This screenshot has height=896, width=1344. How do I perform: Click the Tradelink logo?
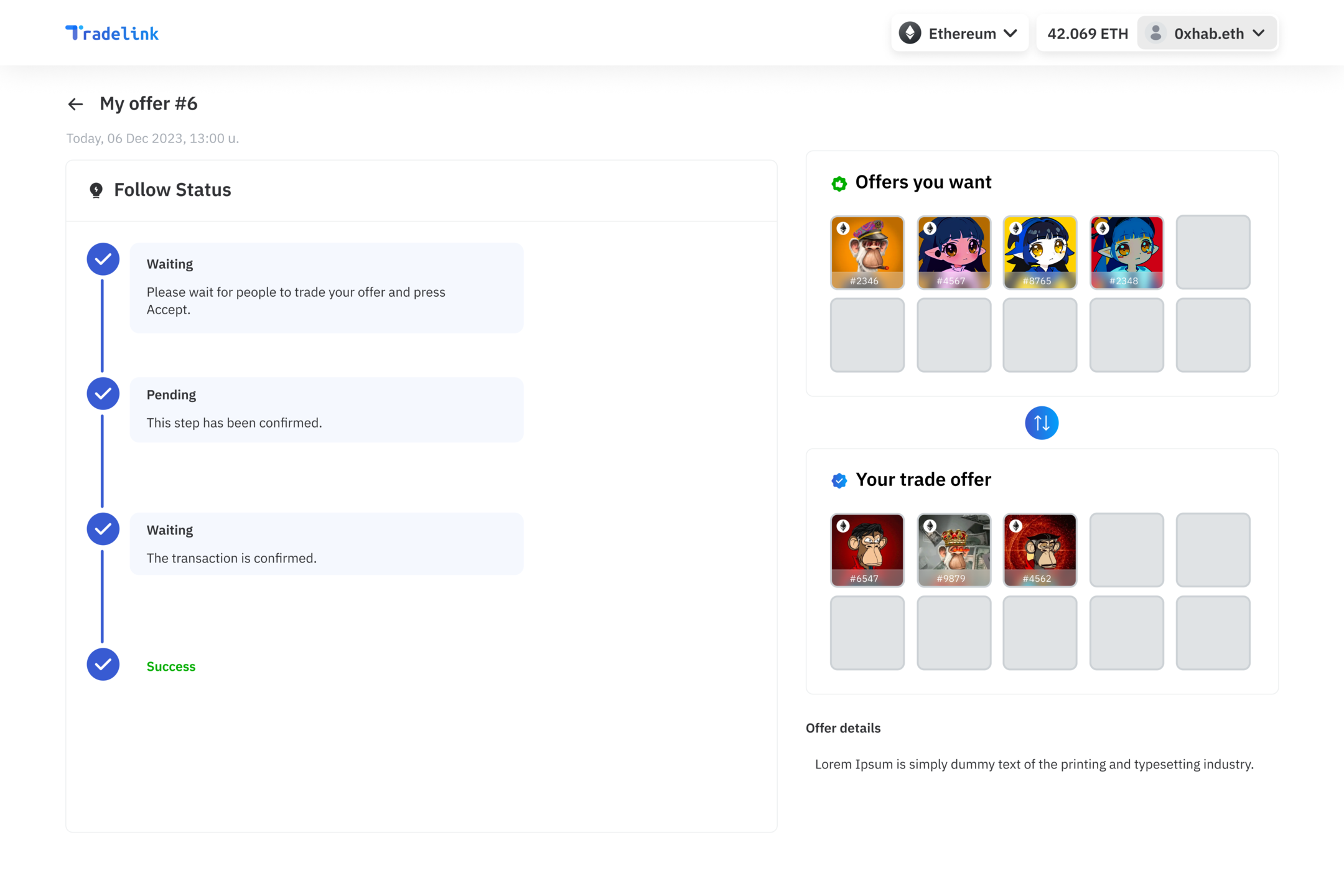(112, 33)
